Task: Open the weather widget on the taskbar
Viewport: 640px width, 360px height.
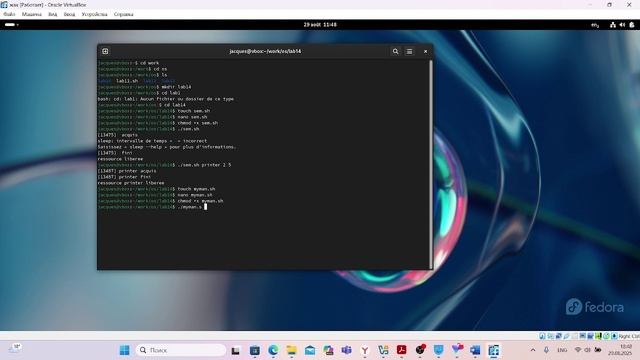Action: [15, 348]
